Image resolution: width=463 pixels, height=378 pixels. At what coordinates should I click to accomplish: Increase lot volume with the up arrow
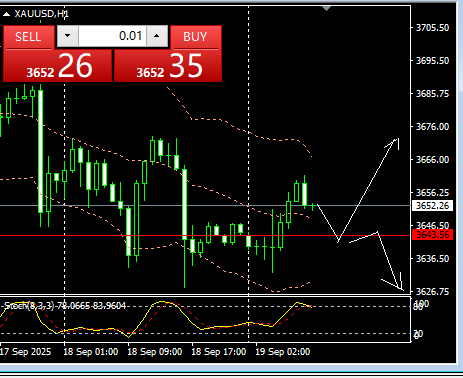pyautogui.click(x=157, y=36)
